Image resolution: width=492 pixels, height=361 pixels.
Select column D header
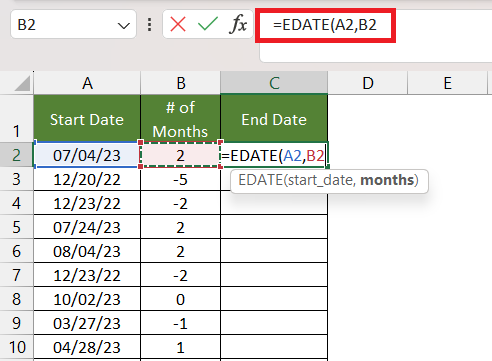(368, 83)
